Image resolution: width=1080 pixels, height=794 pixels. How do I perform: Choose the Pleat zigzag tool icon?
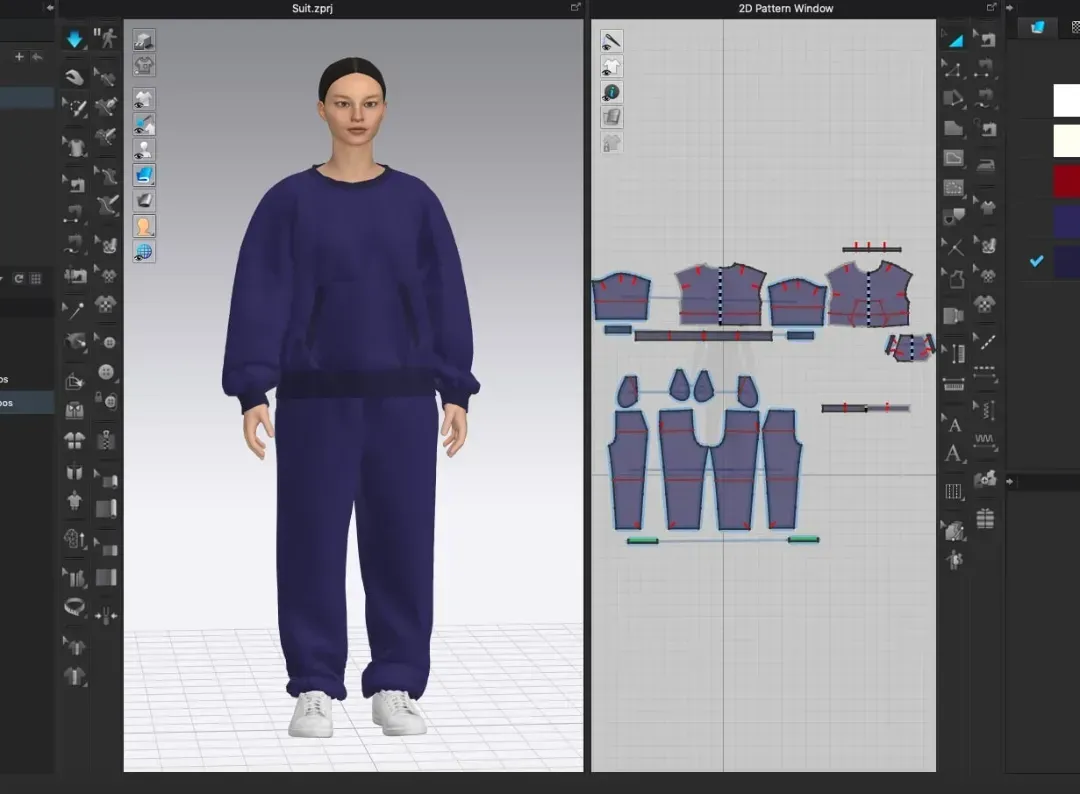985,441
